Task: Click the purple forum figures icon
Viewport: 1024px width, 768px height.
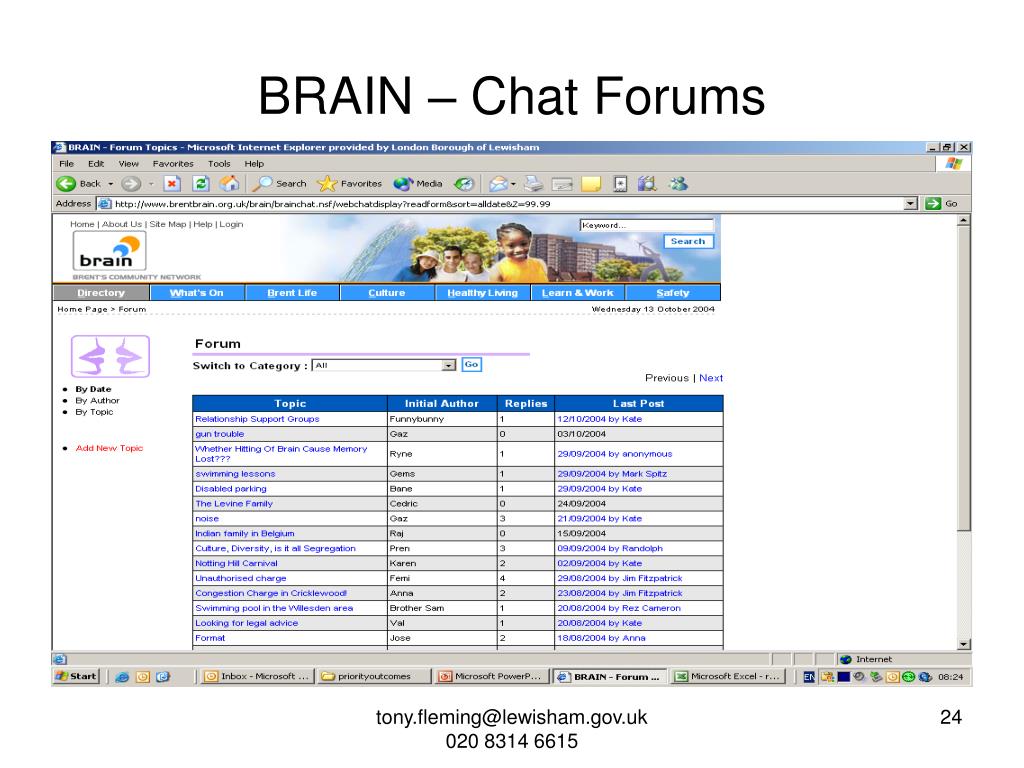Action: [x=110, y=356]
